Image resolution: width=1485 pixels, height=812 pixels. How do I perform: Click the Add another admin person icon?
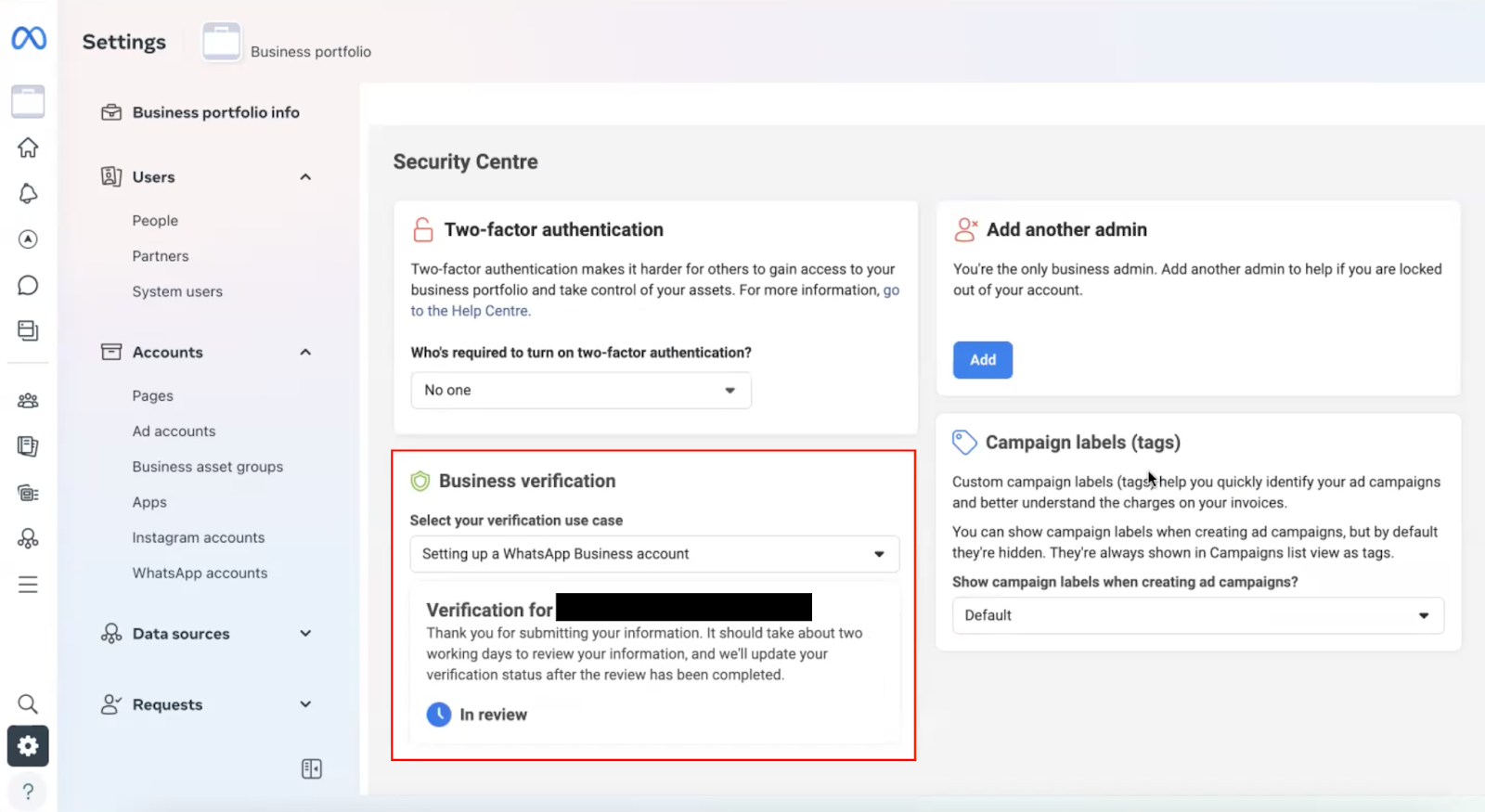click(x=966, y=229)
